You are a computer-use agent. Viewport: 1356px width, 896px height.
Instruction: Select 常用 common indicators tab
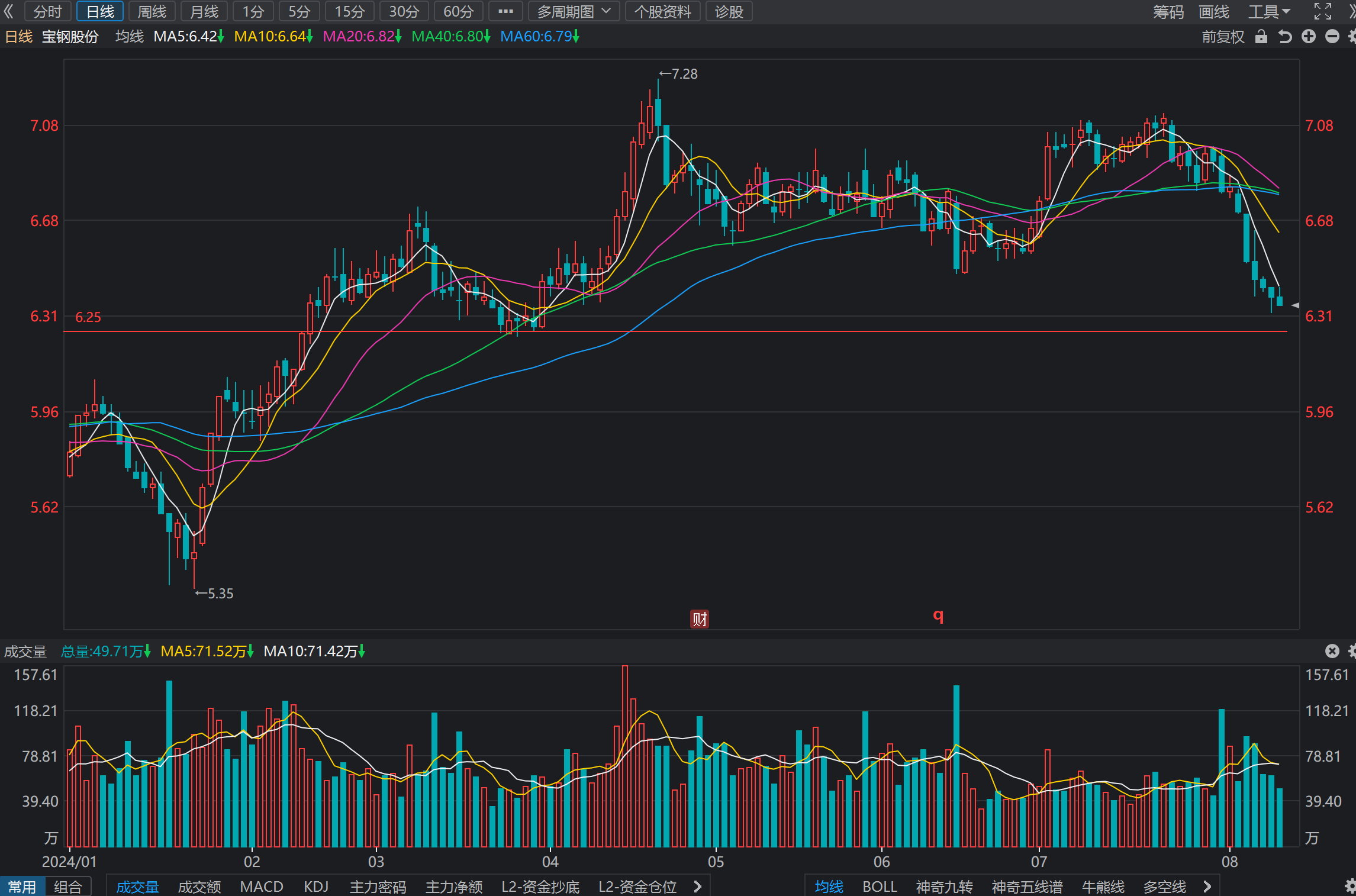click(x=22, y=887)
